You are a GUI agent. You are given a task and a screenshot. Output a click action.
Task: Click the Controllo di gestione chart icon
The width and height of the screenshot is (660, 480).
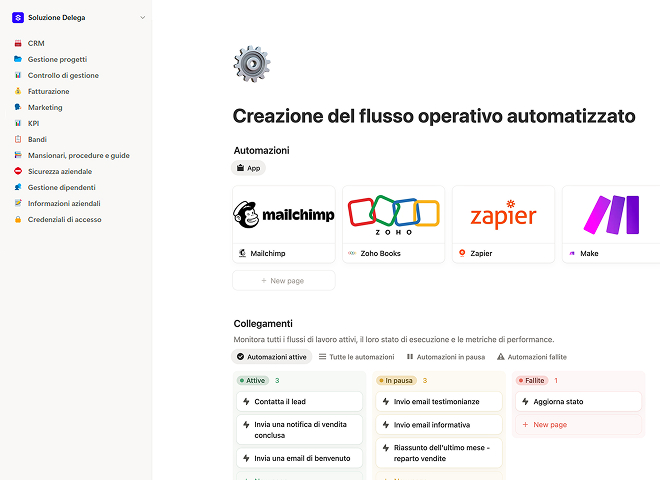tap(18, 75)
